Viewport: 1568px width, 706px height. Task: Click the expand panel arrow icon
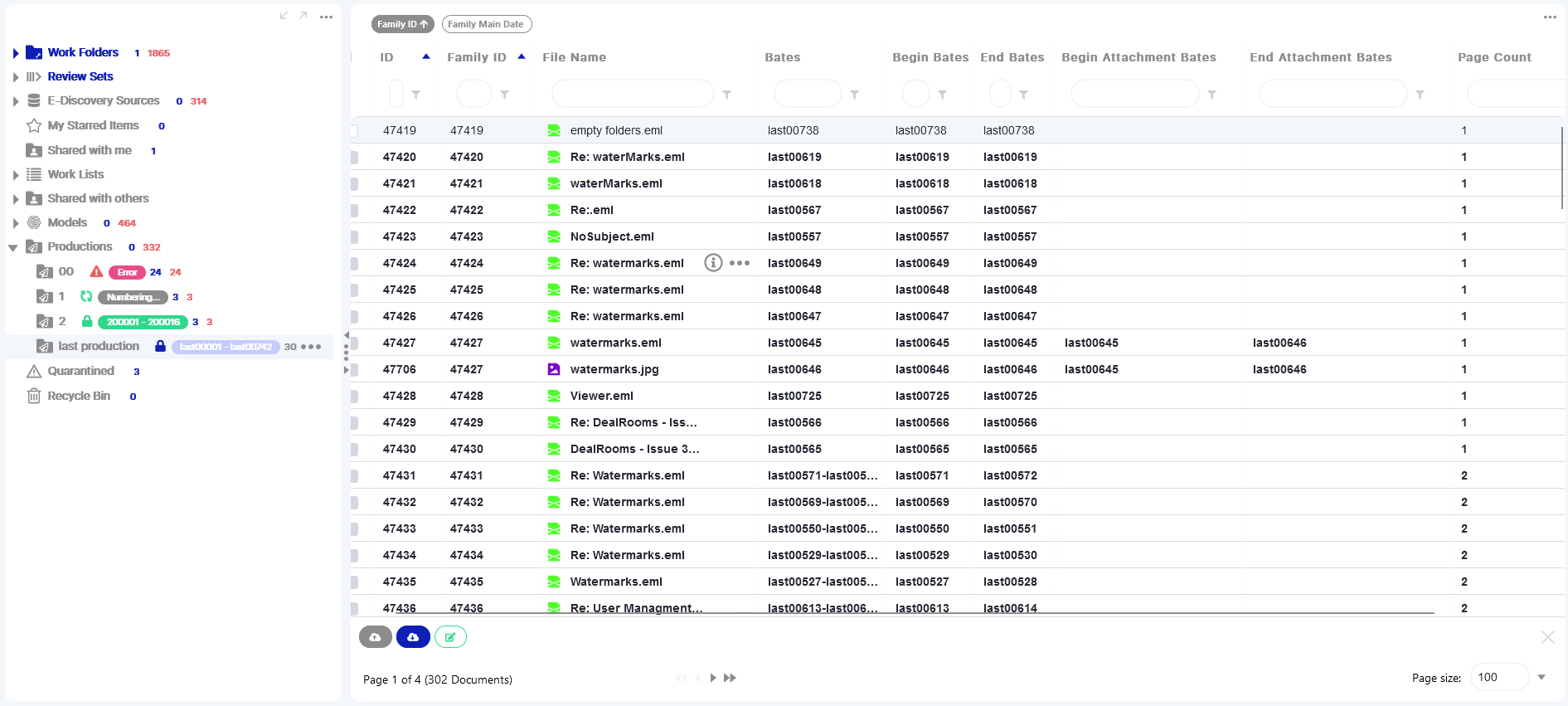pyautogui.click(x=303, y=16)
